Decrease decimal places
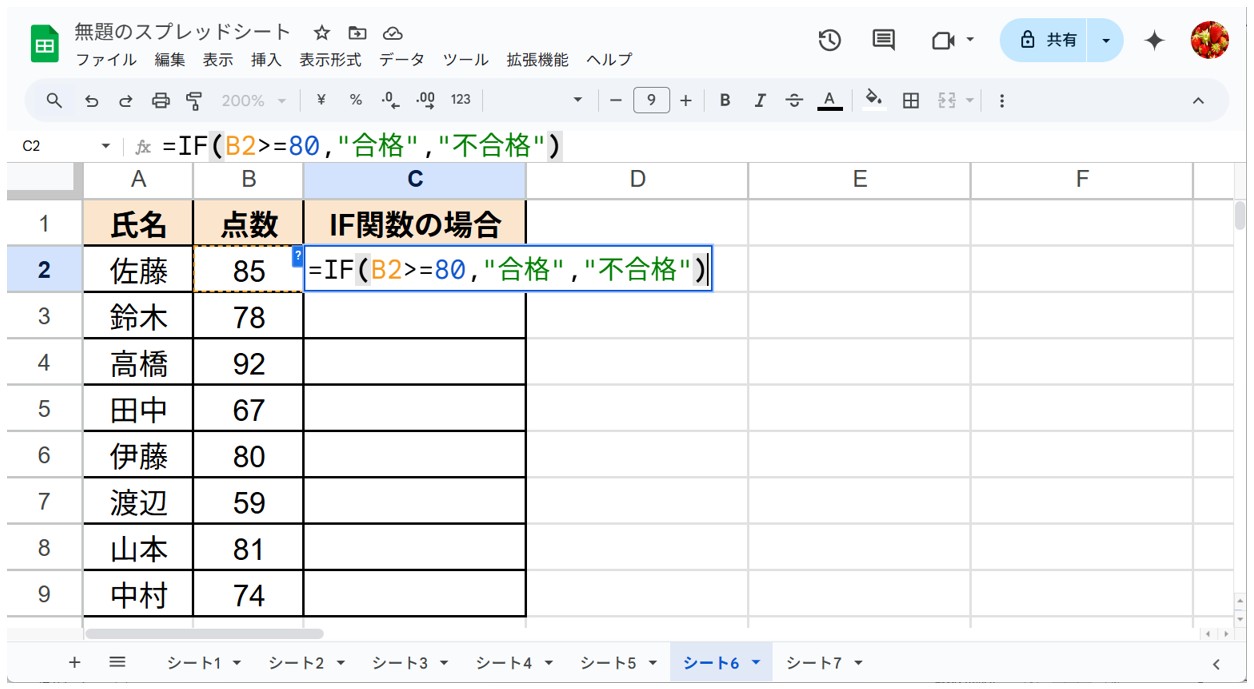Viewport: 1254px width, 689px height. 390,100
